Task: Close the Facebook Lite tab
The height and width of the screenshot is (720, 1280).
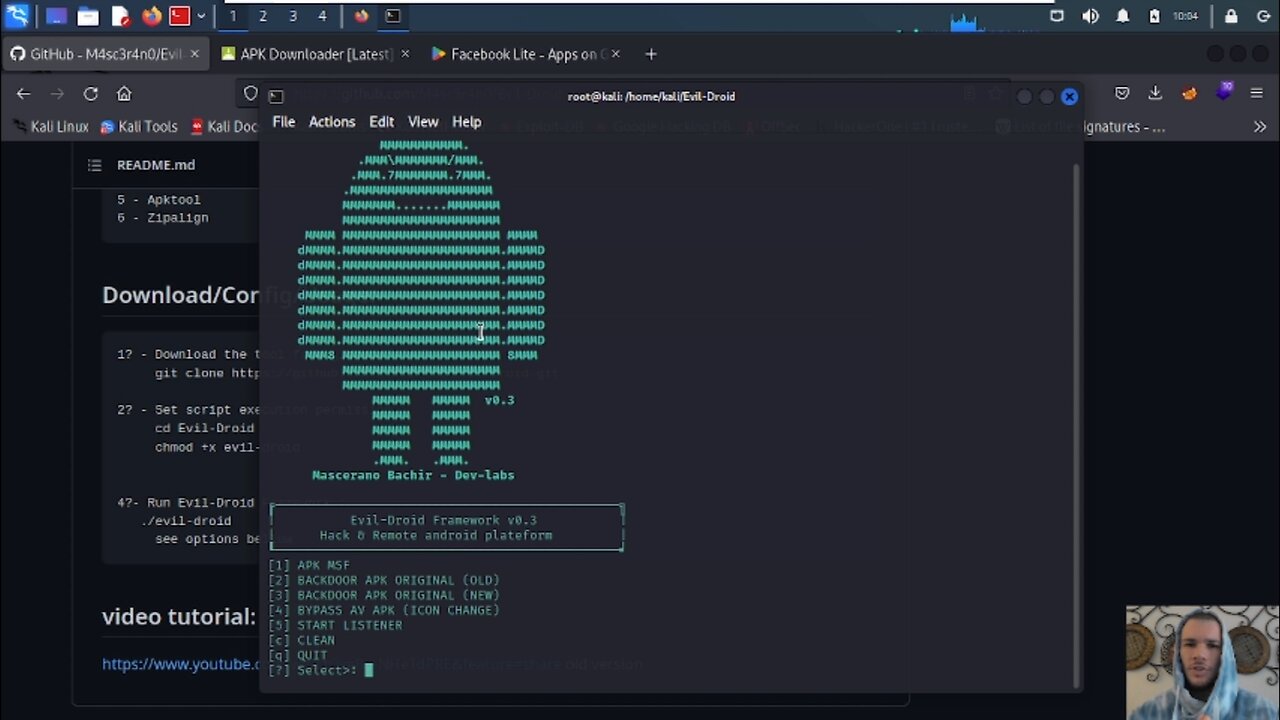Action: coord(615,54)
